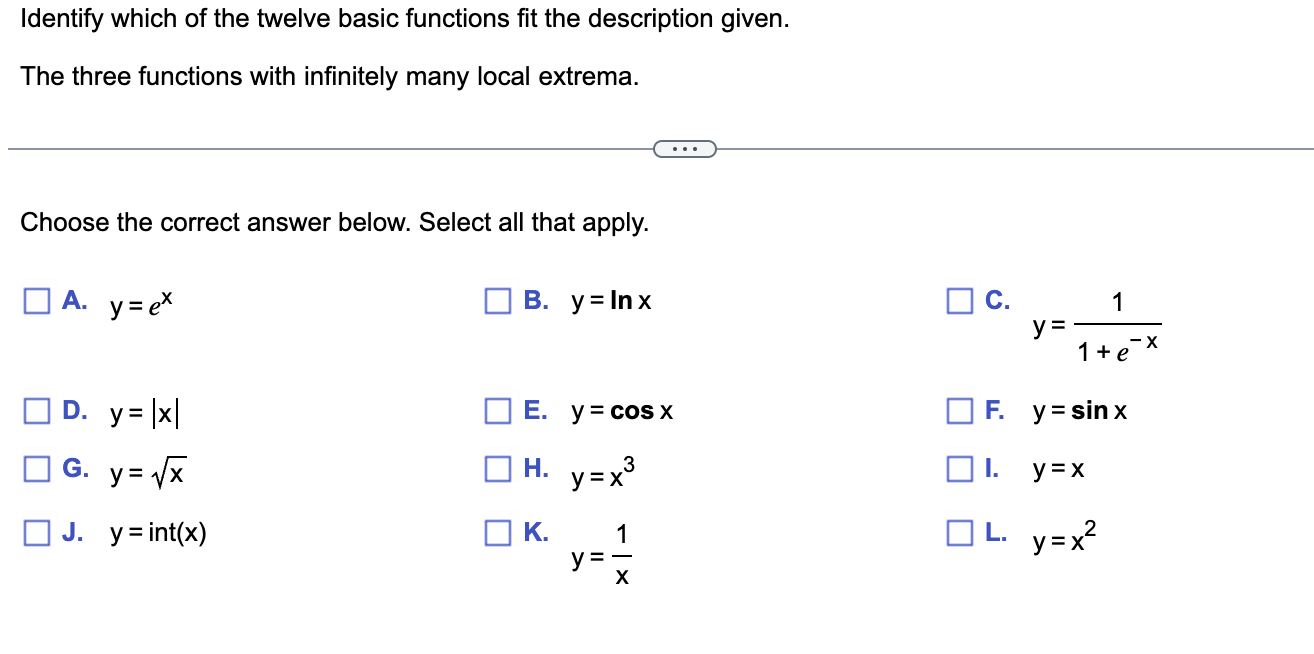Check option B for y = ln x

pyautogui.click(x=497, y=299)
